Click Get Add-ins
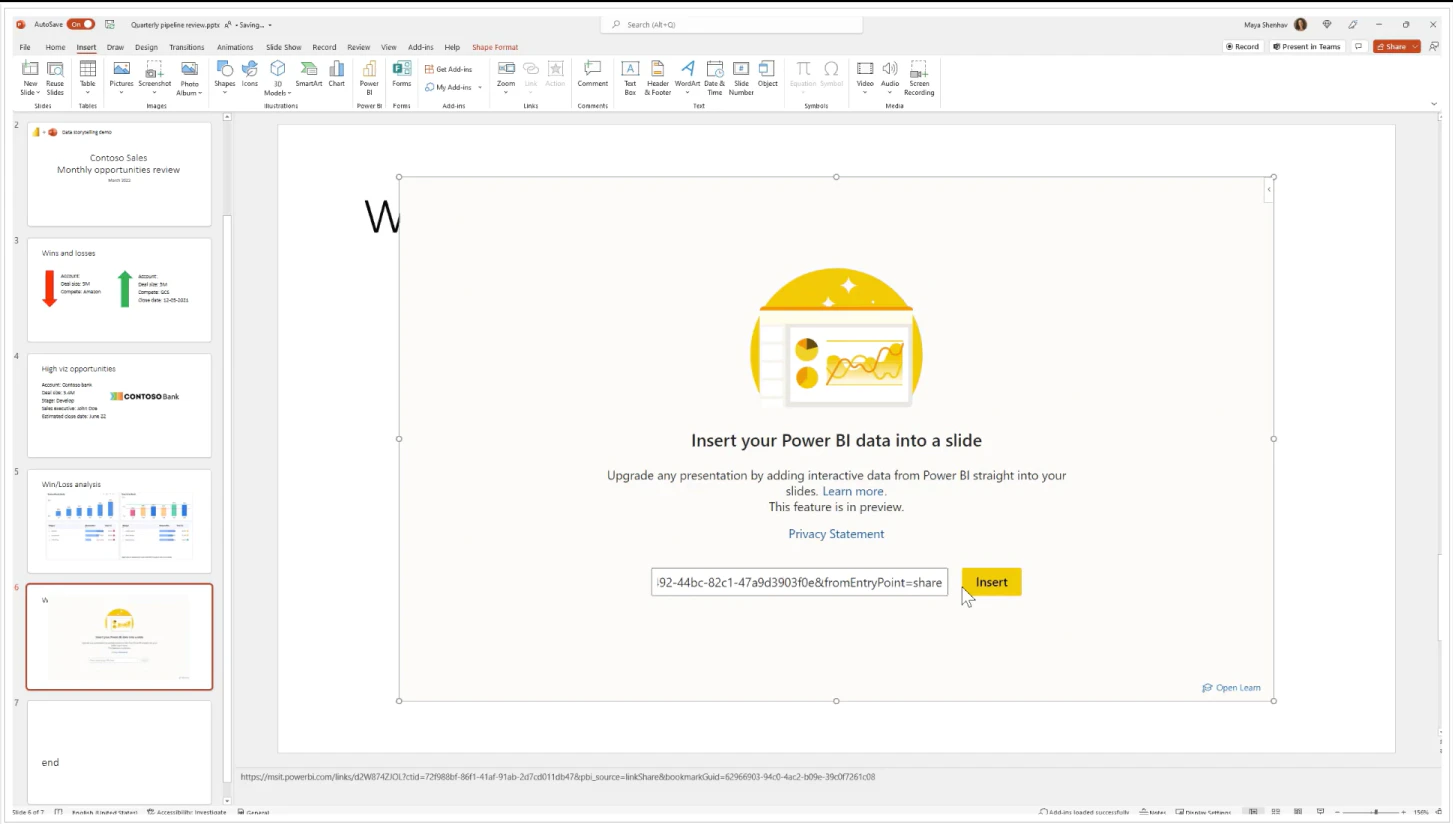Viewport: 1453px width, 824px height. [x=449, y=69]
